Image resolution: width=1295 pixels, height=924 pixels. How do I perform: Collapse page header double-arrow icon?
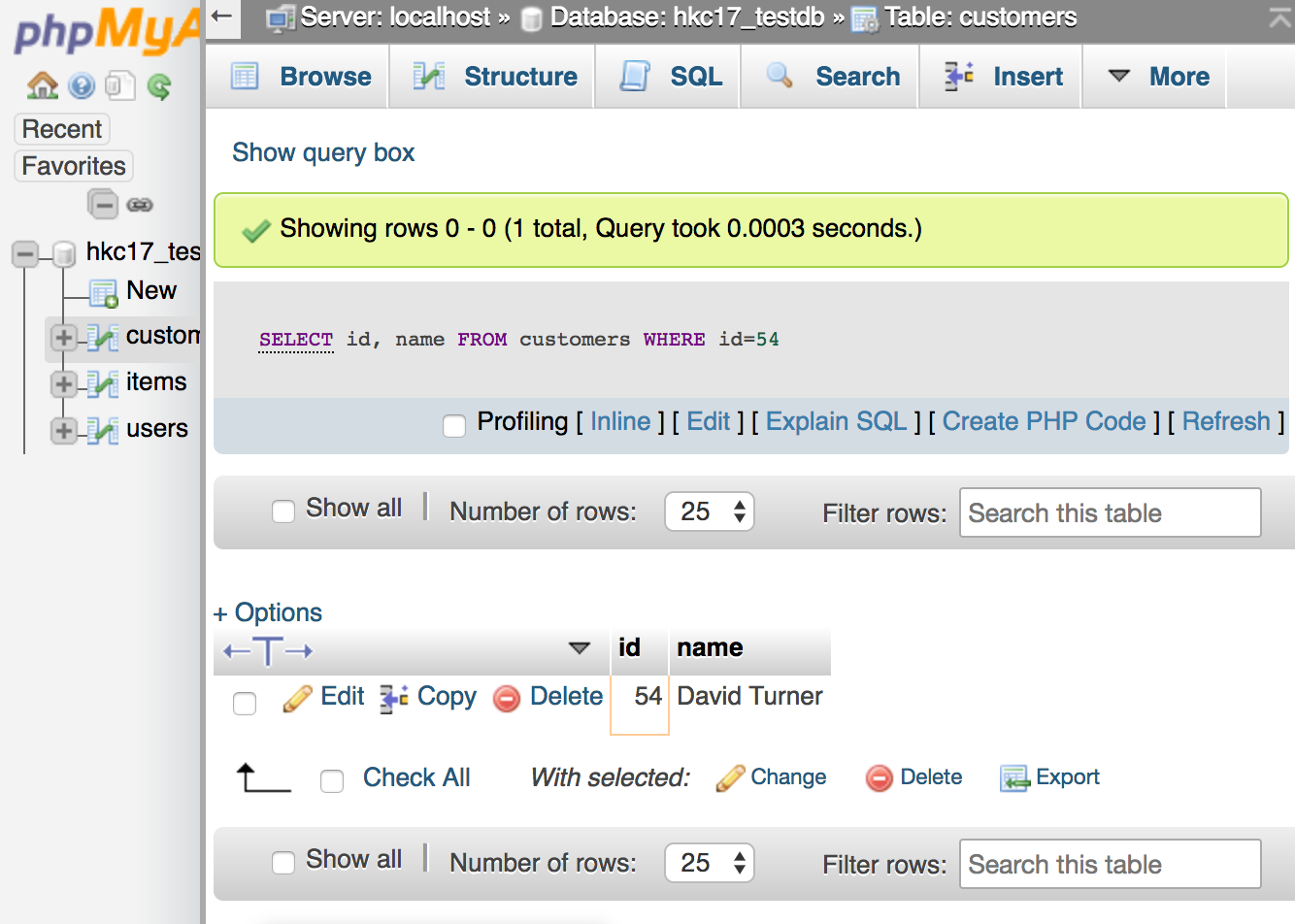click(x=1279, y=17)
